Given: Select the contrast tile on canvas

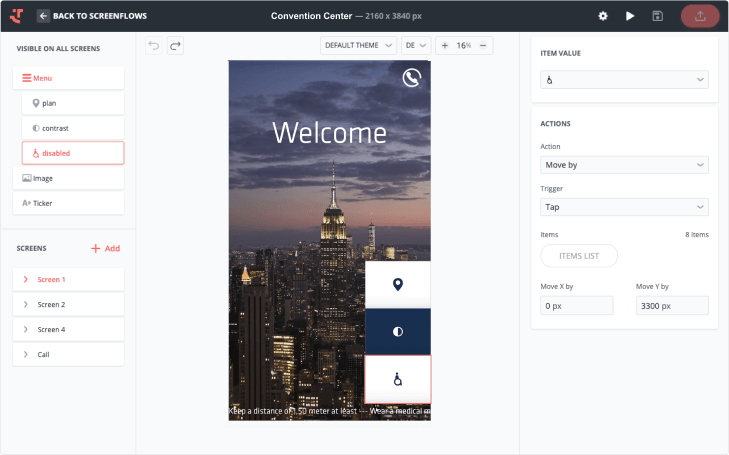Looking at the screenshot, I should [x=398, y=331].
